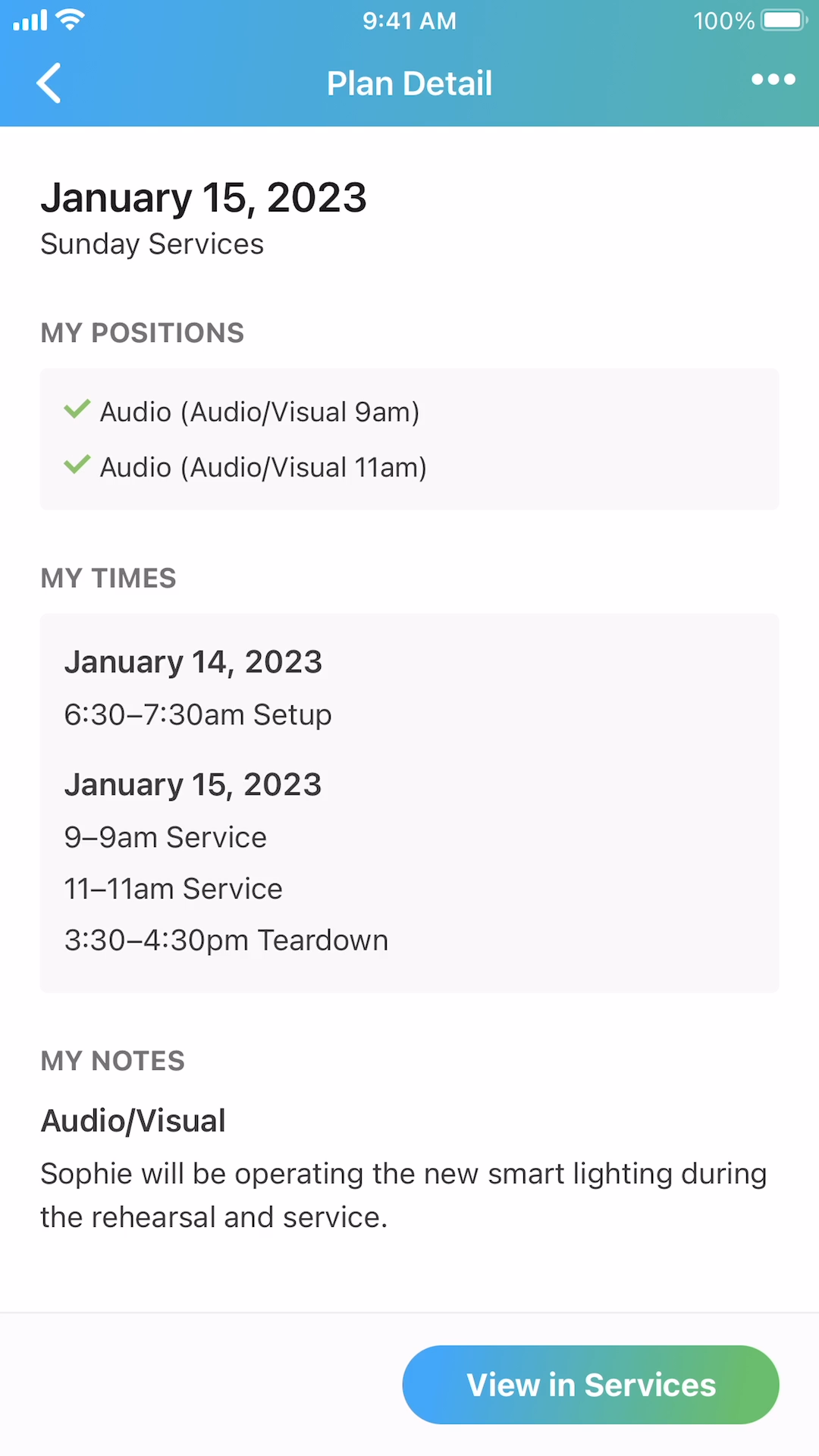Tap the Audio/Visual note heading

pyautogui.click(x=133, y=1121)
